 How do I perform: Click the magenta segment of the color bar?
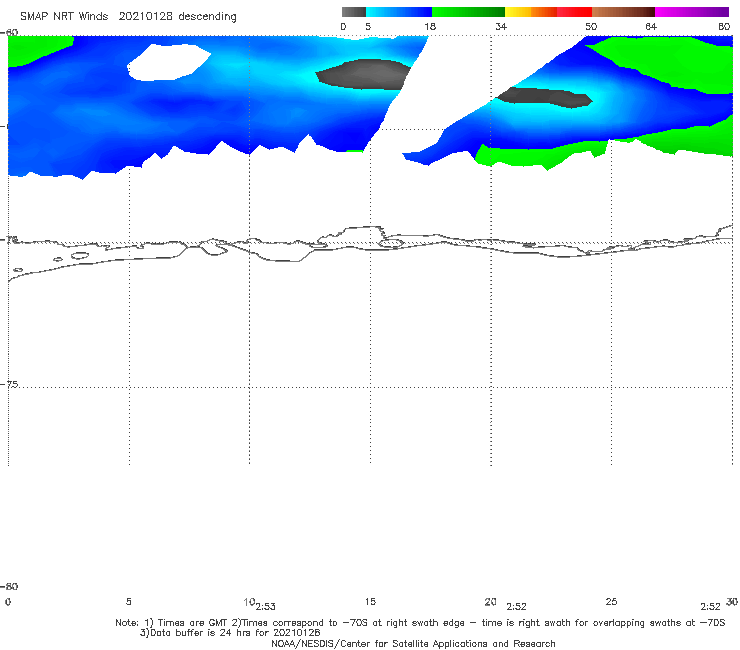692,12
